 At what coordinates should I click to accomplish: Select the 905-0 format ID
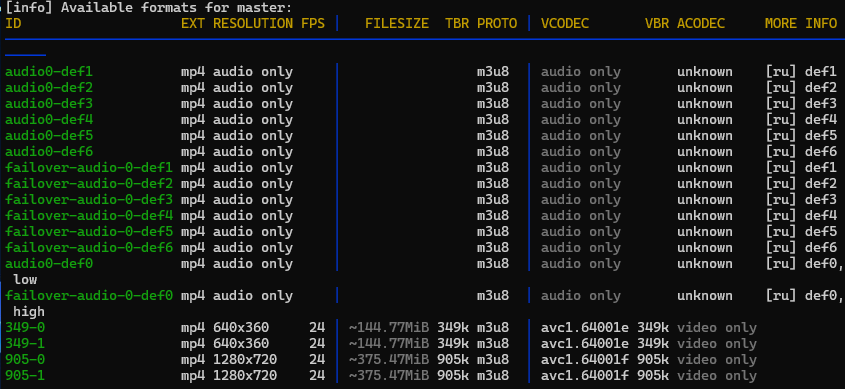tap(25, 360)
